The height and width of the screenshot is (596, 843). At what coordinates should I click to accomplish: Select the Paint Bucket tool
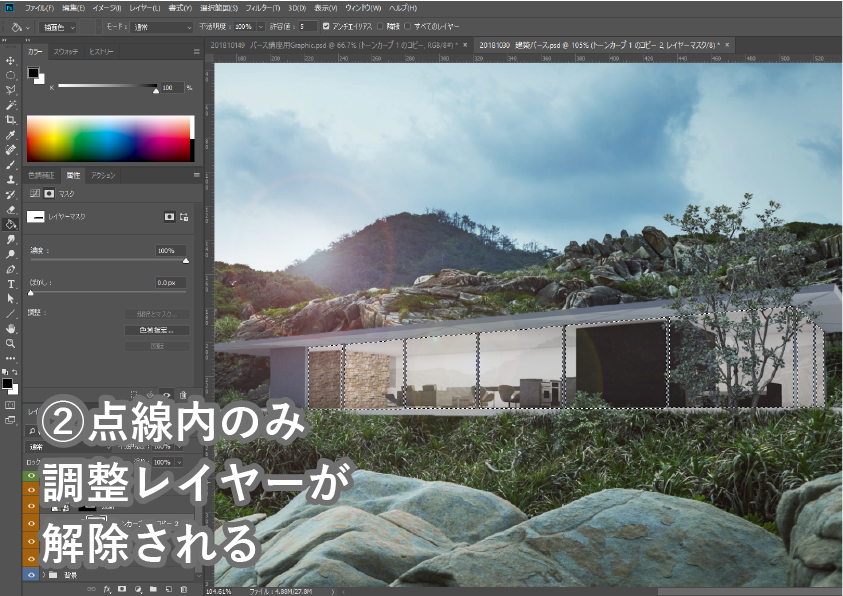click(10, 224)
